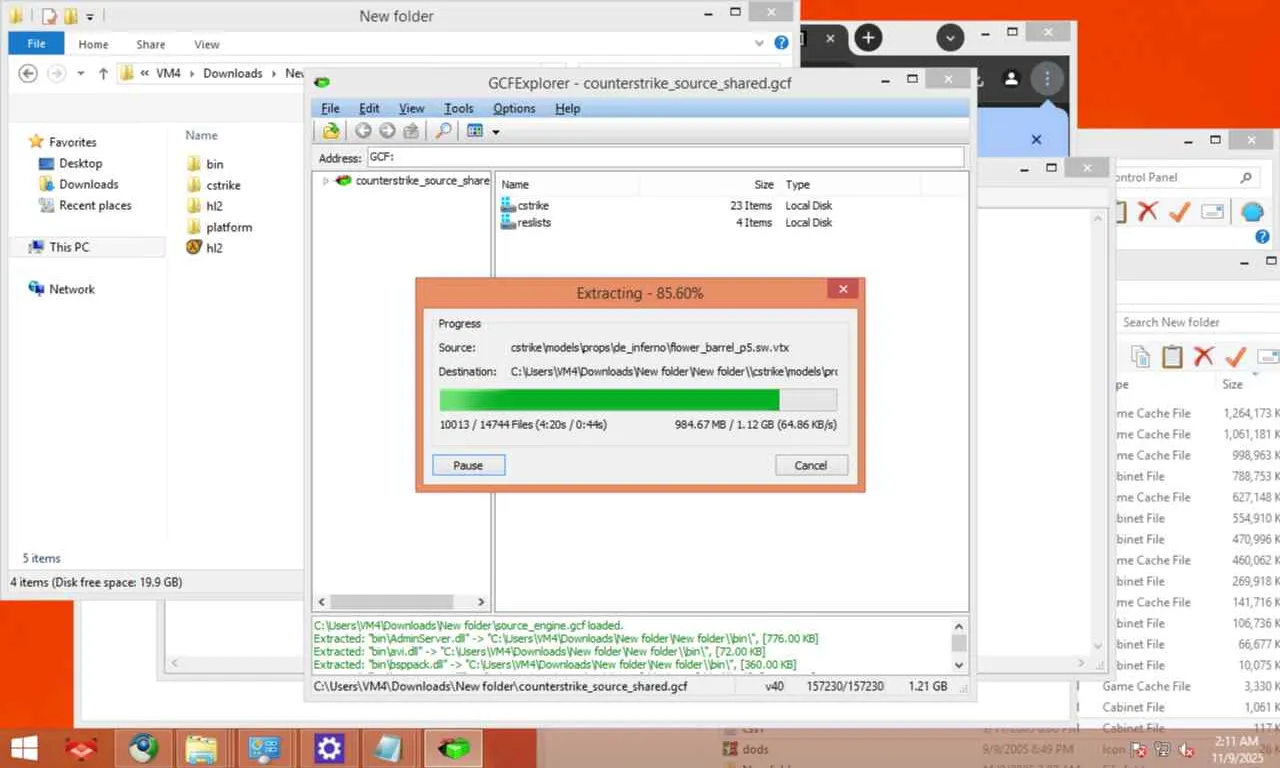The width and height of the screenshot is (1280, 768).
Task: Open the gear settings app on taskbar
Action: click(329, 748)
